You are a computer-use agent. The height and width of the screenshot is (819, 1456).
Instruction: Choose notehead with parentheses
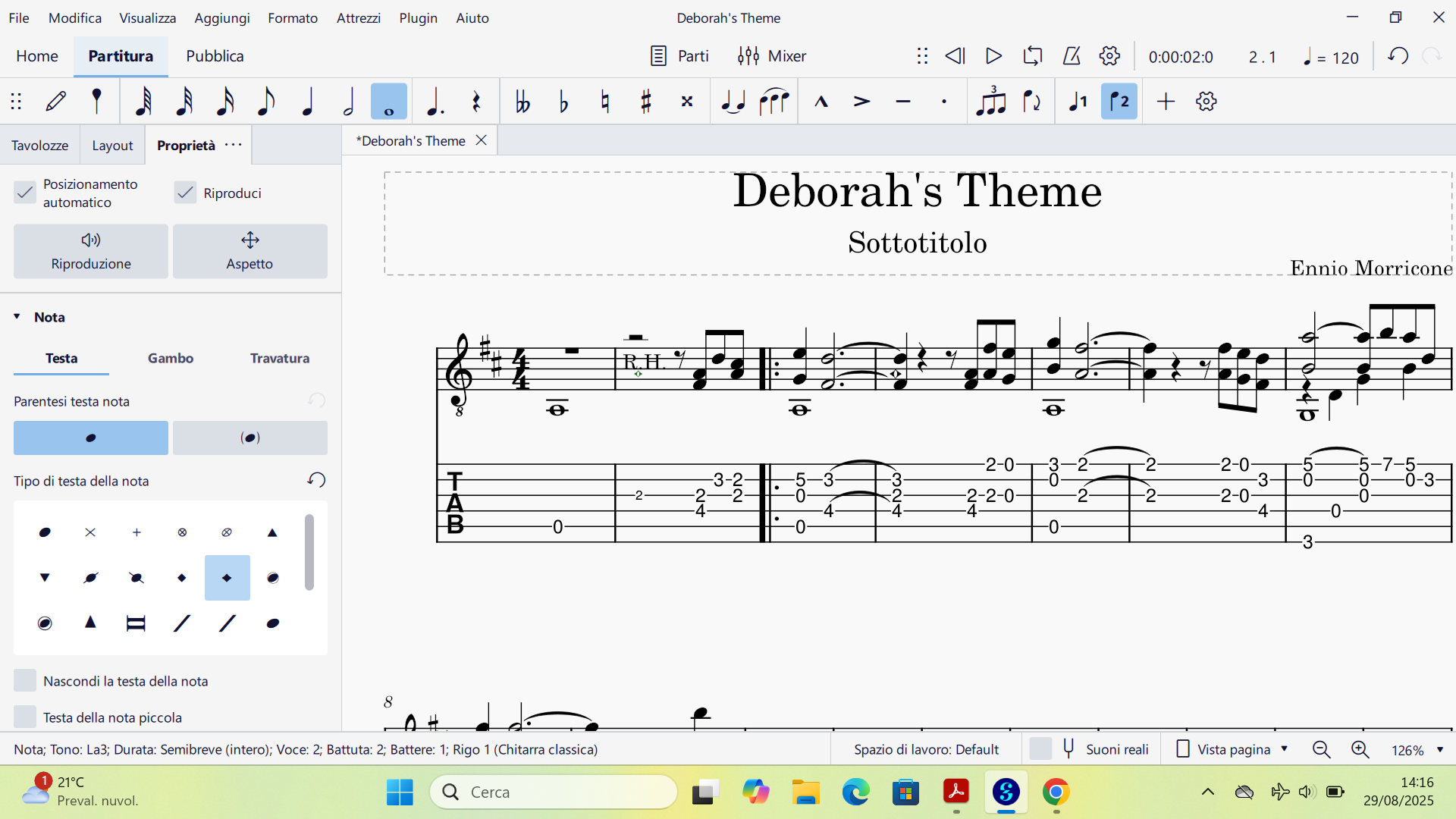(x=250, y=438)
